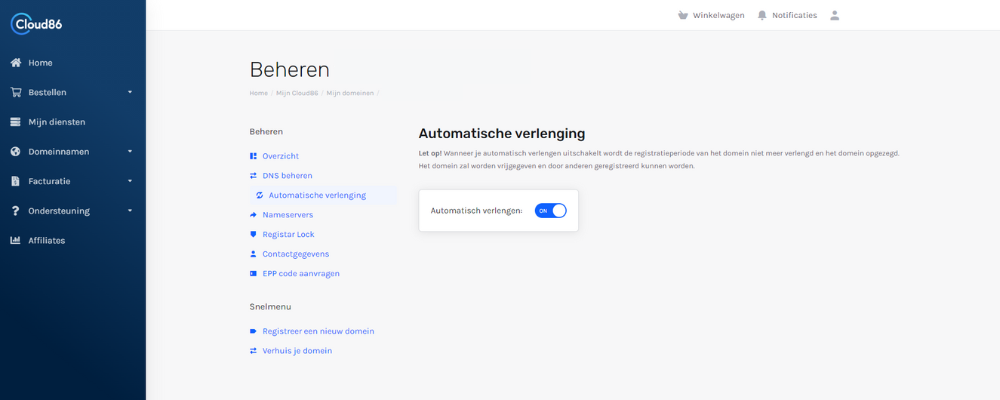Expand the Ondersteuning menu arrow
This screenshot has width=1000, height=400.
coord(130,211)
